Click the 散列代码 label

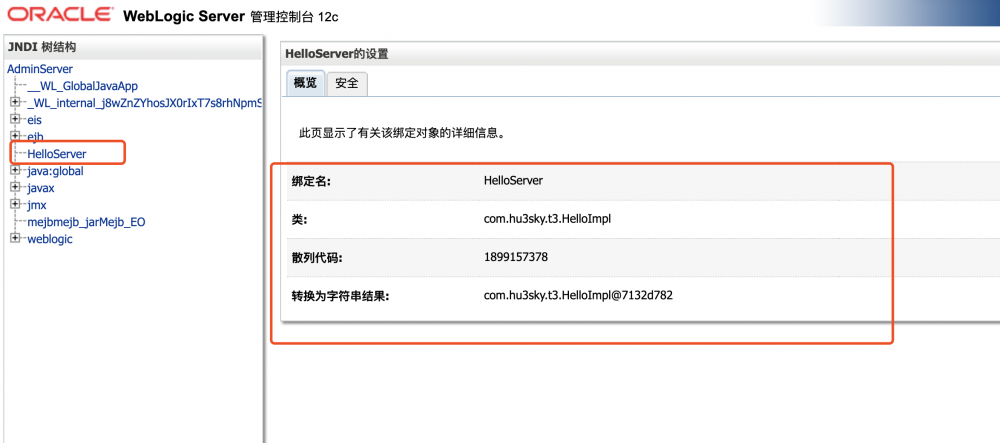(x=317, y=258)
